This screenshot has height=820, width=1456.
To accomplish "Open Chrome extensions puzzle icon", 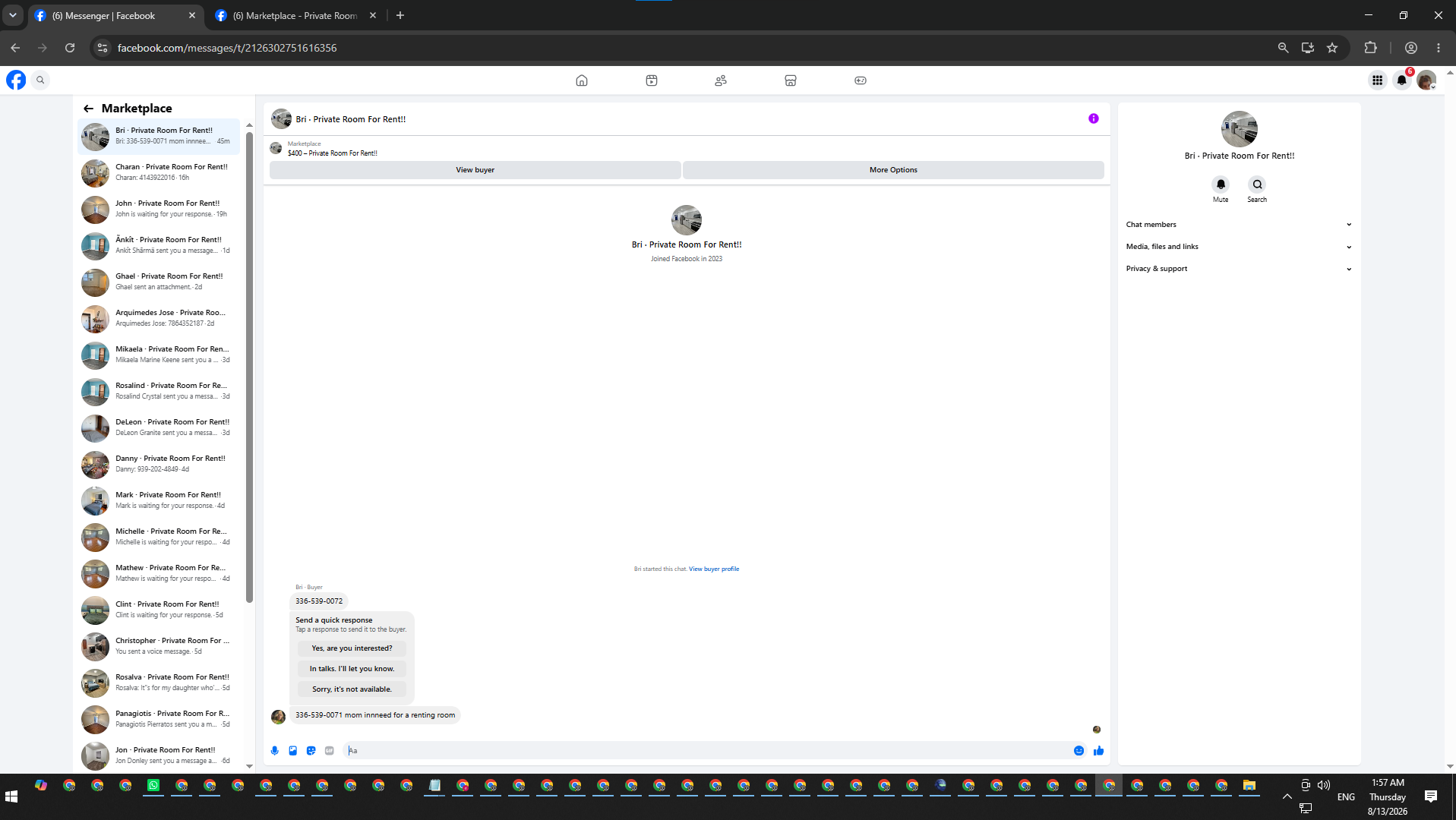I will 1371,48.
